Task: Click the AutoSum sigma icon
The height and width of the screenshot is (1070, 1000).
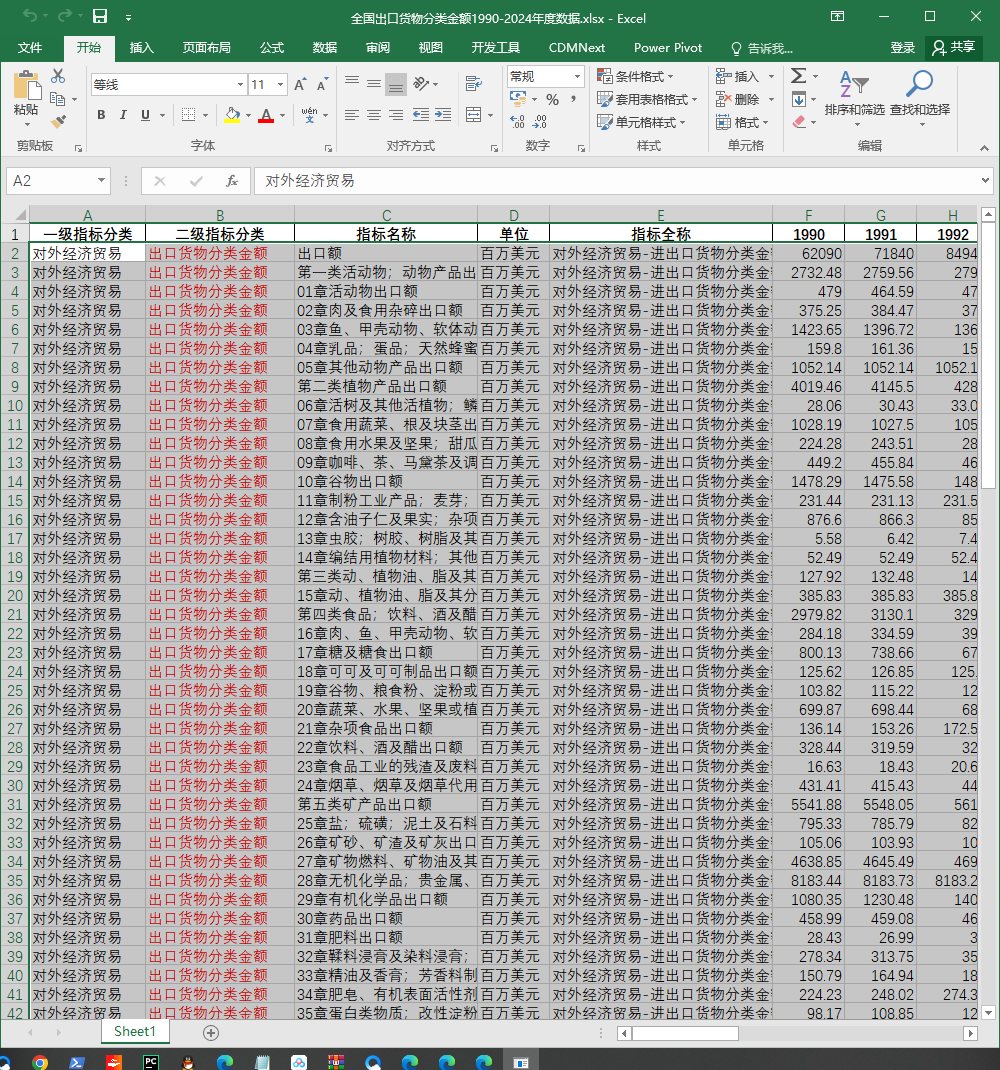Action: [799, 76]
